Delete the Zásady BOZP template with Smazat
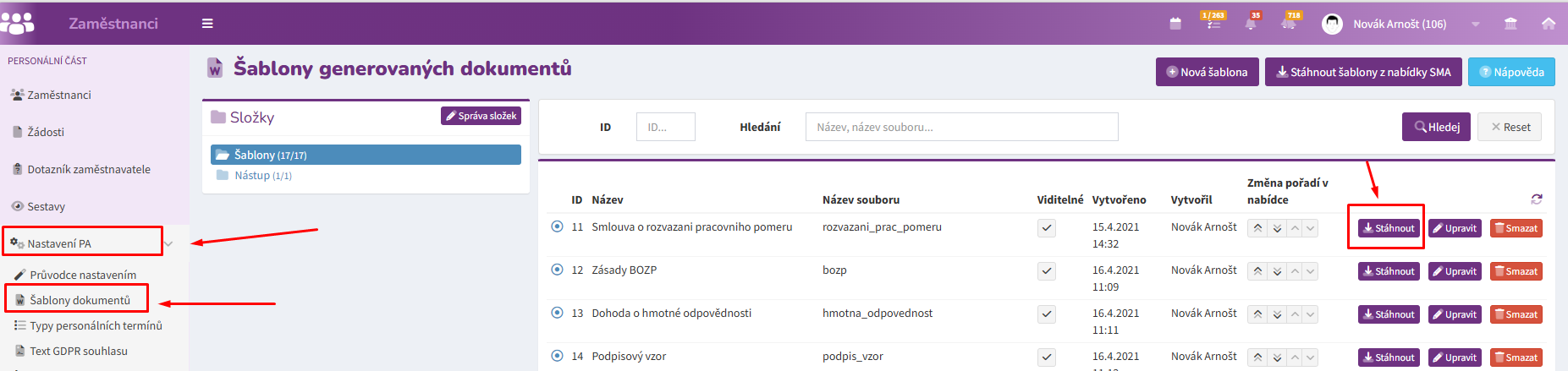Image resolution: width=1568 pixels, height=371 pixels. click(1516, 271)
